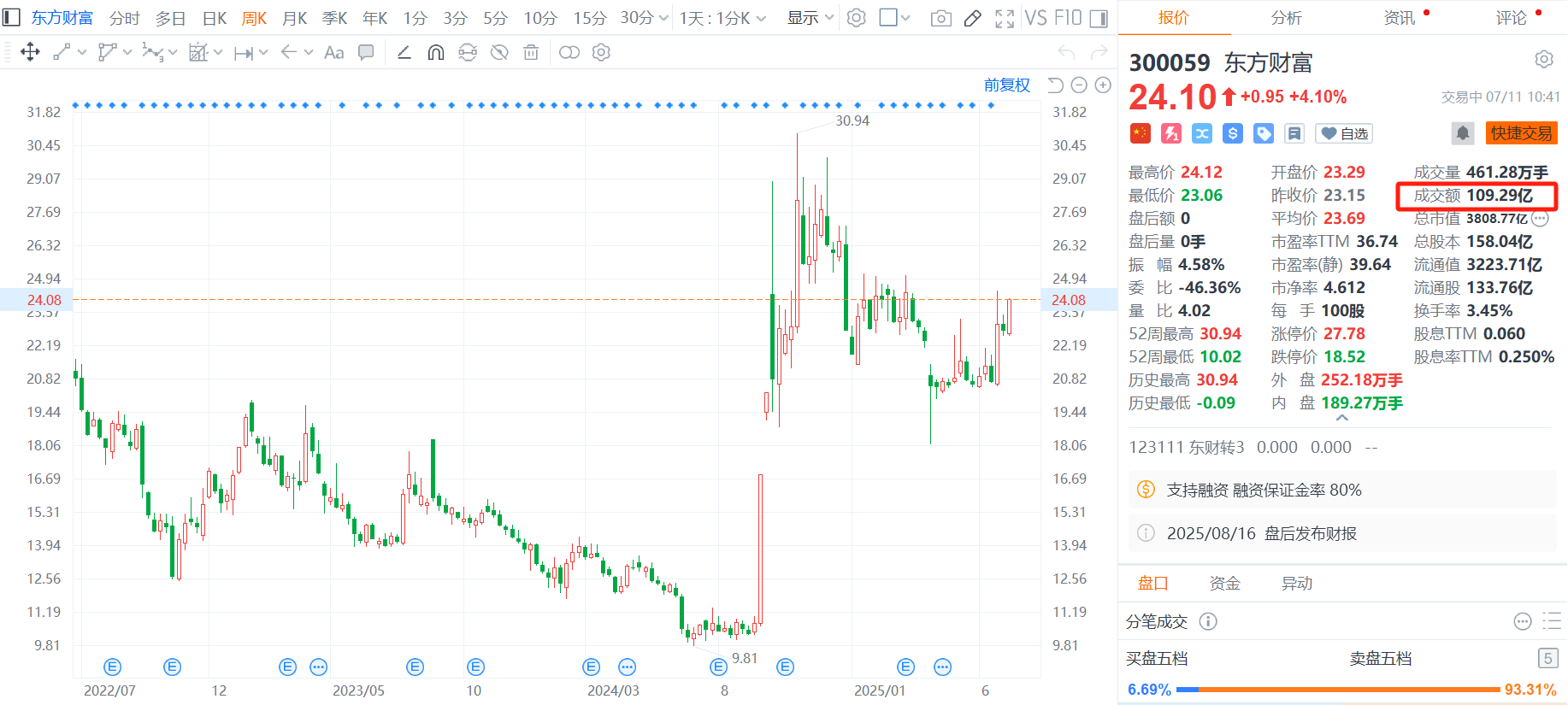This screenshot has height=705, width=1568.
Task: Open quote panel settings gear
Action: [x=1544, y=60]
